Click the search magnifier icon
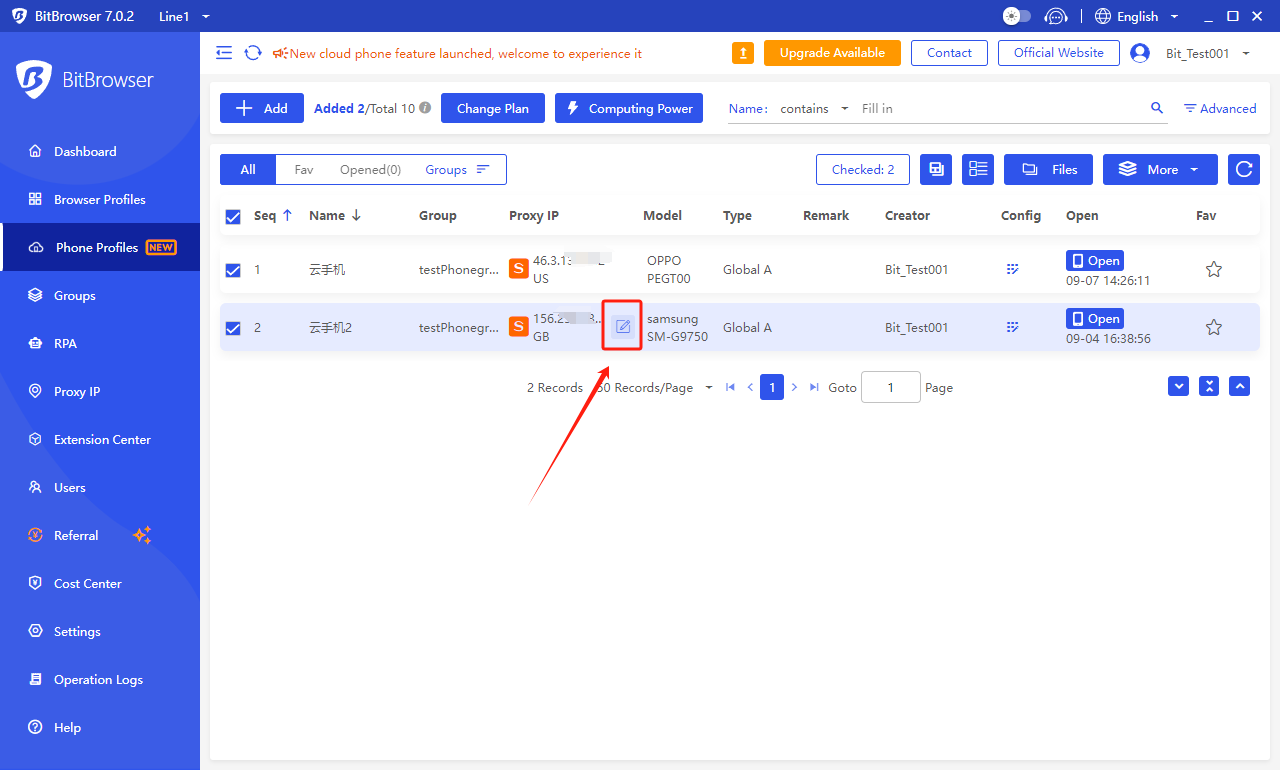This screenshot has height=770, width=1280. pos(1157,108)
